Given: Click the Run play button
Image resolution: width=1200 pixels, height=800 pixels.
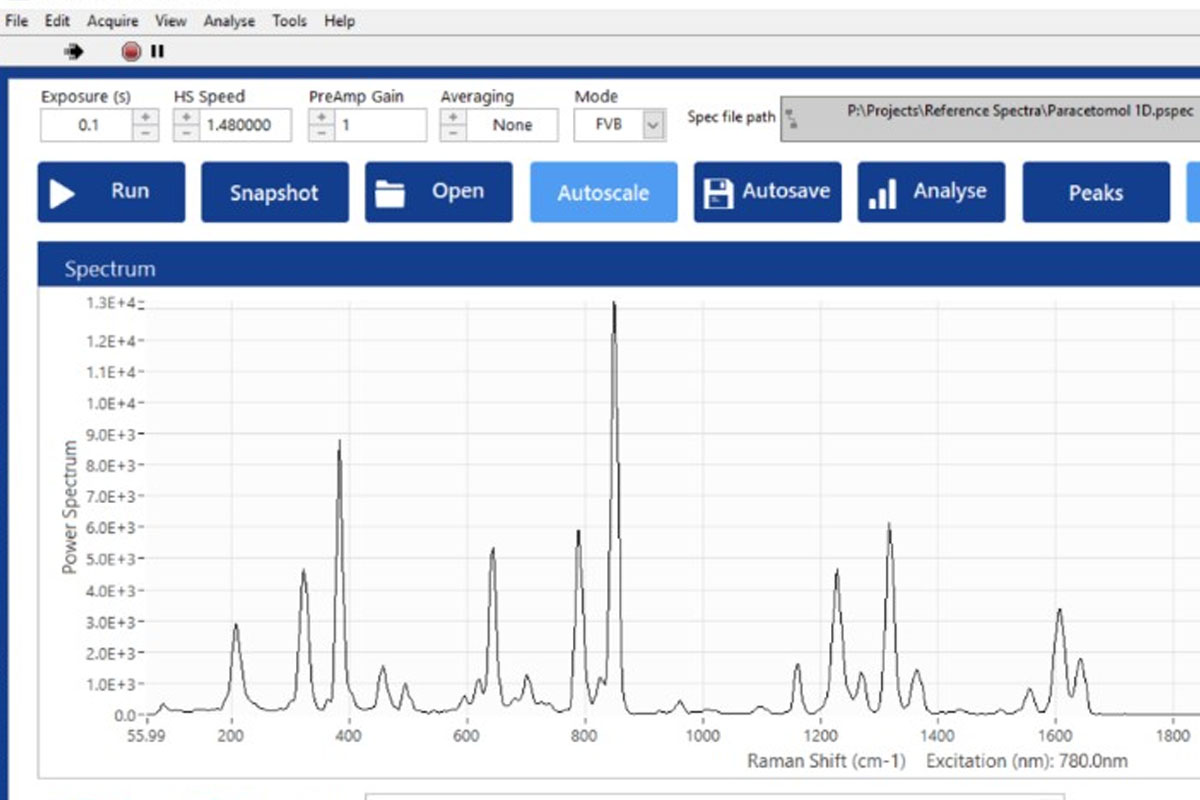Looking at the screenshot, I should click(111, 192).
